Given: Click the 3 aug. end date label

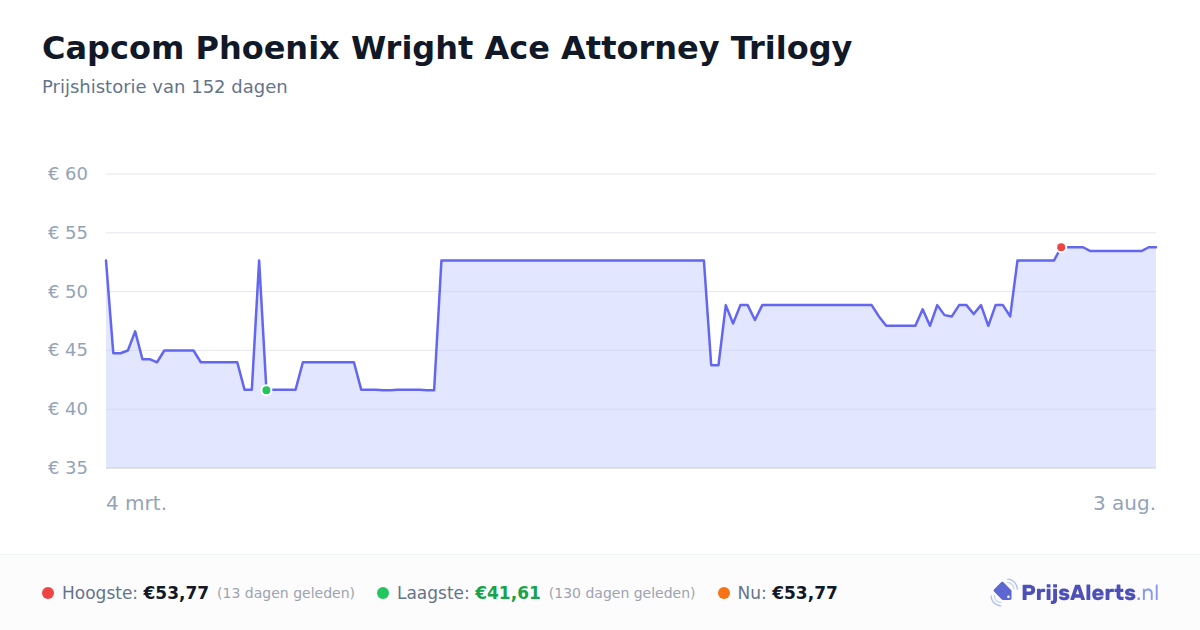Looking at the screenshot, I should 1124,503.
